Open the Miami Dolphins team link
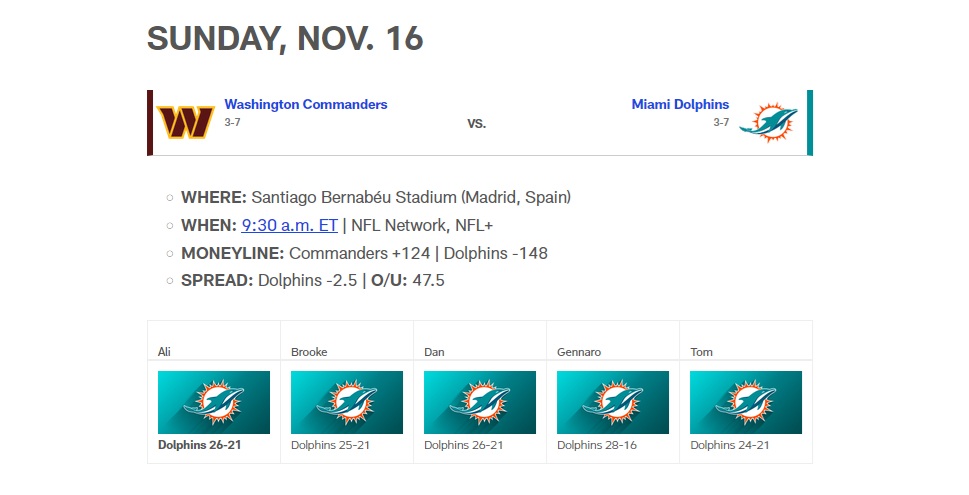 (680, 104)
